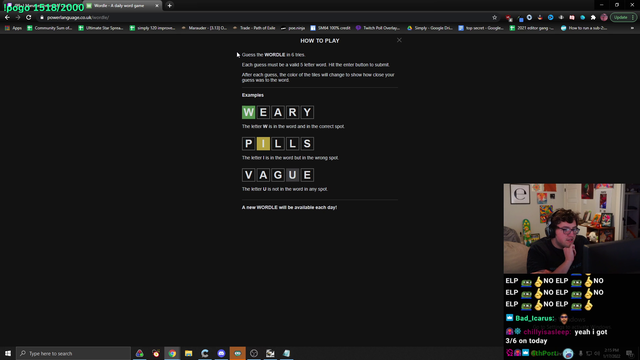The image size is (640, 360).
Task: Open the Chrome profile avatar
Action: click(604, 18)
